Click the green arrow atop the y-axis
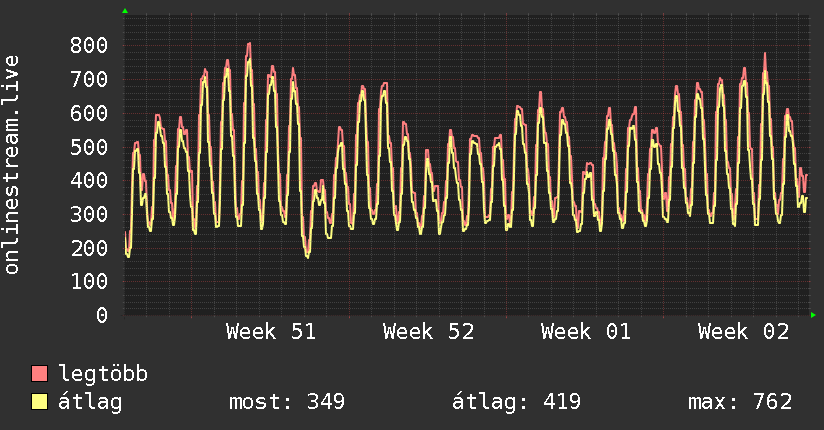The height and width of the screenshot is (430, 824). 125,11
